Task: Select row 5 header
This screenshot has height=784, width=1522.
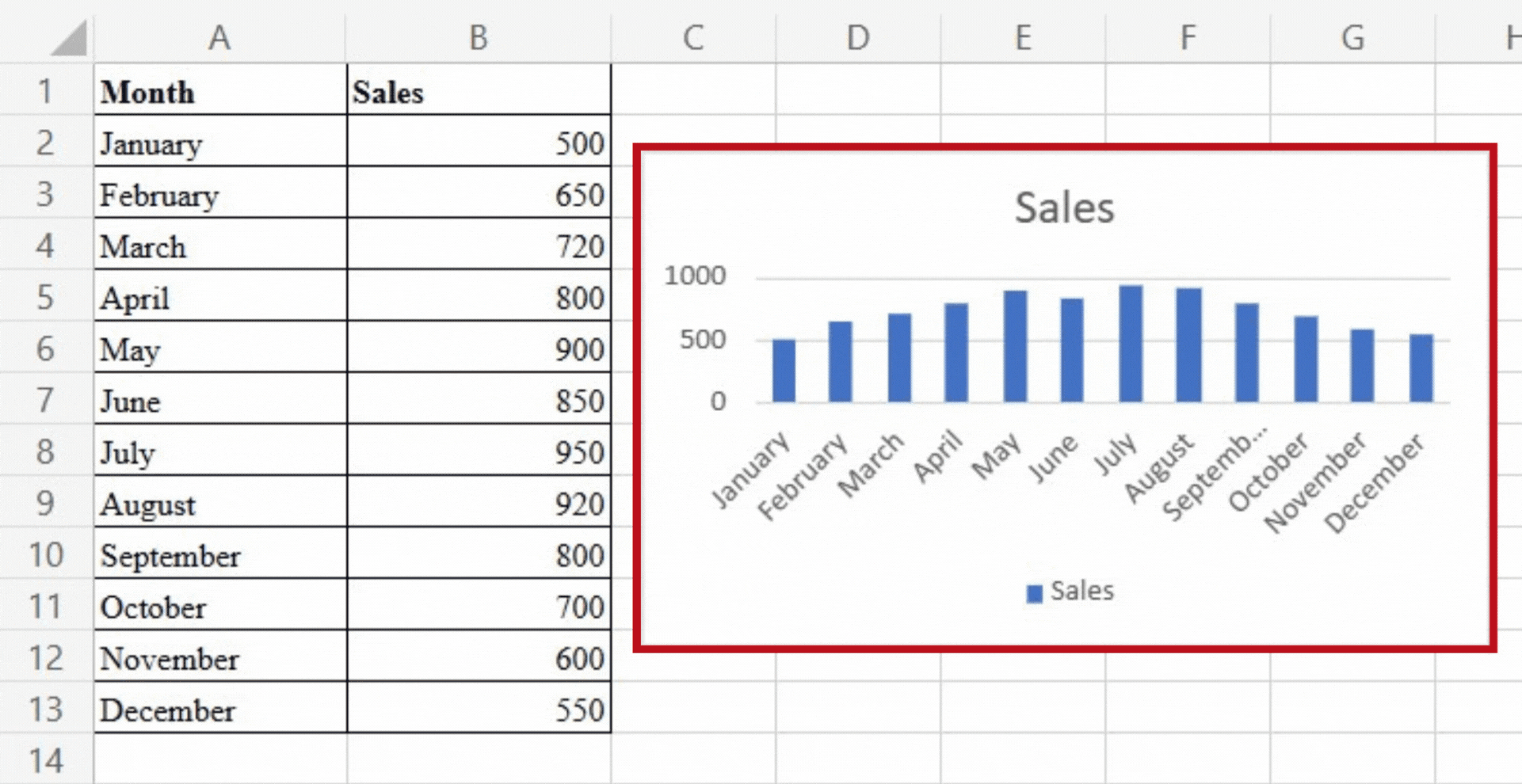Action: (x=46, y=296)
